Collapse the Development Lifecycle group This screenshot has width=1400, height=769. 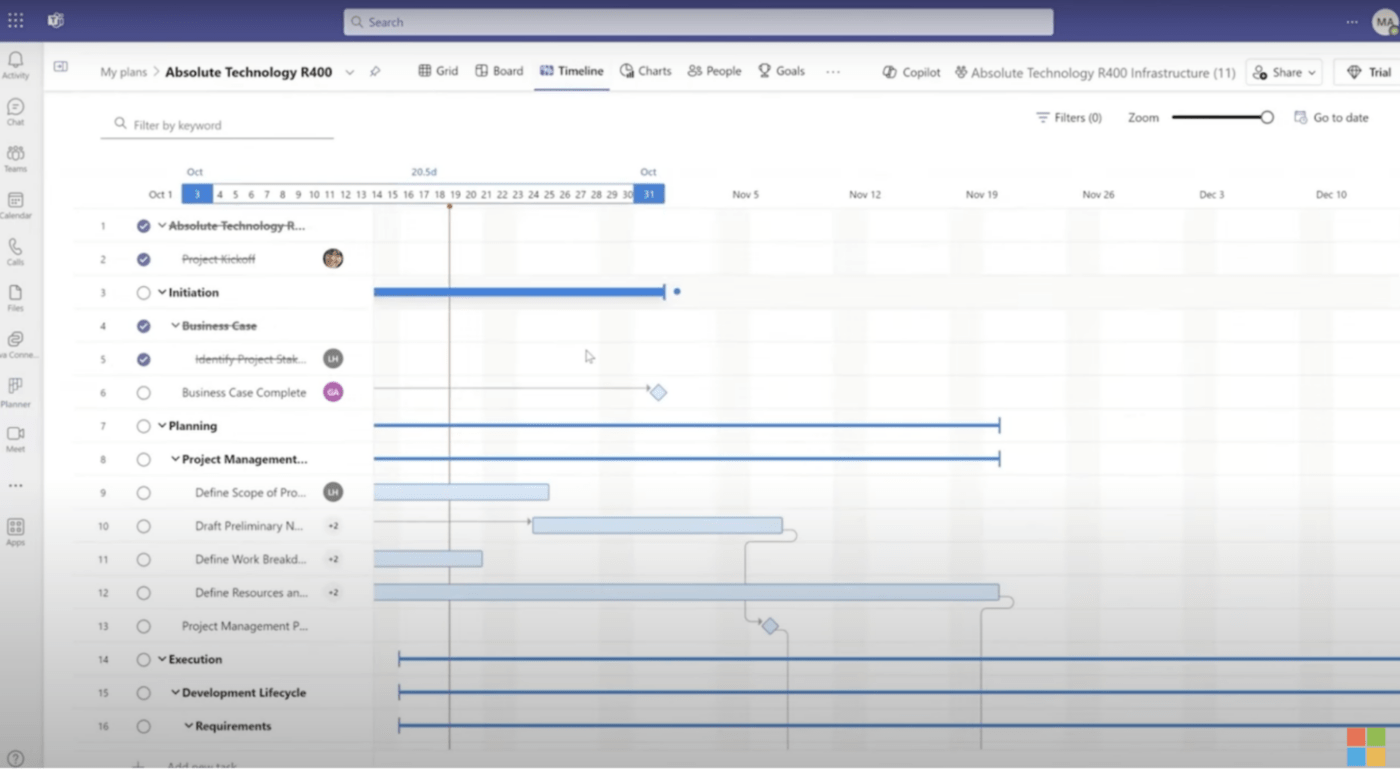pyautogui.click(x=175, y=692)
